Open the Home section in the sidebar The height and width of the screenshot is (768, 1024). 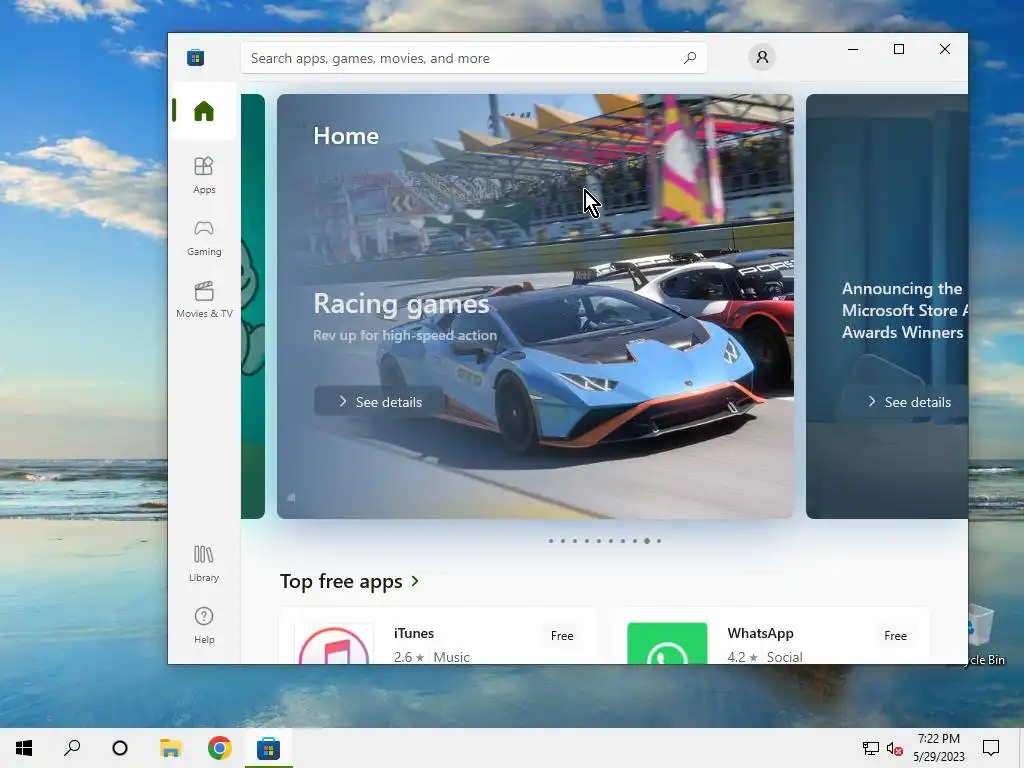click(x=204, y=111)
